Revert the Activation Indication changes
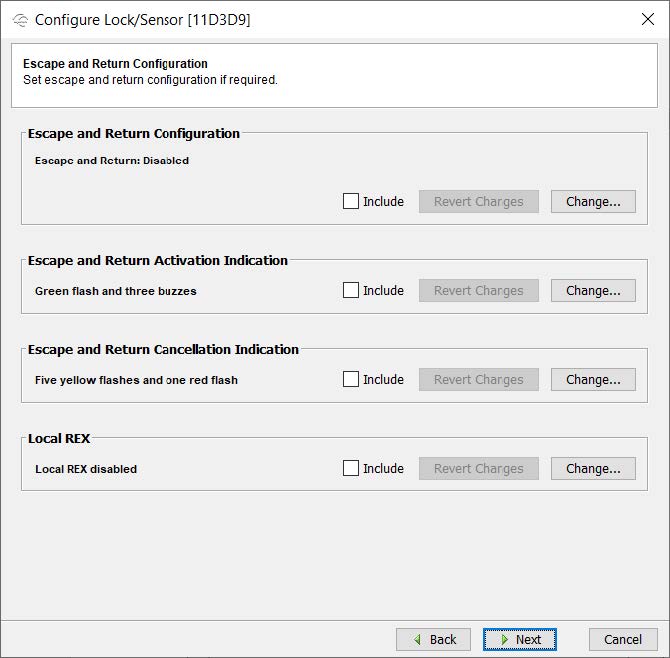The width and height of the screenshot is (670, 658). click(x=478, y=290)
